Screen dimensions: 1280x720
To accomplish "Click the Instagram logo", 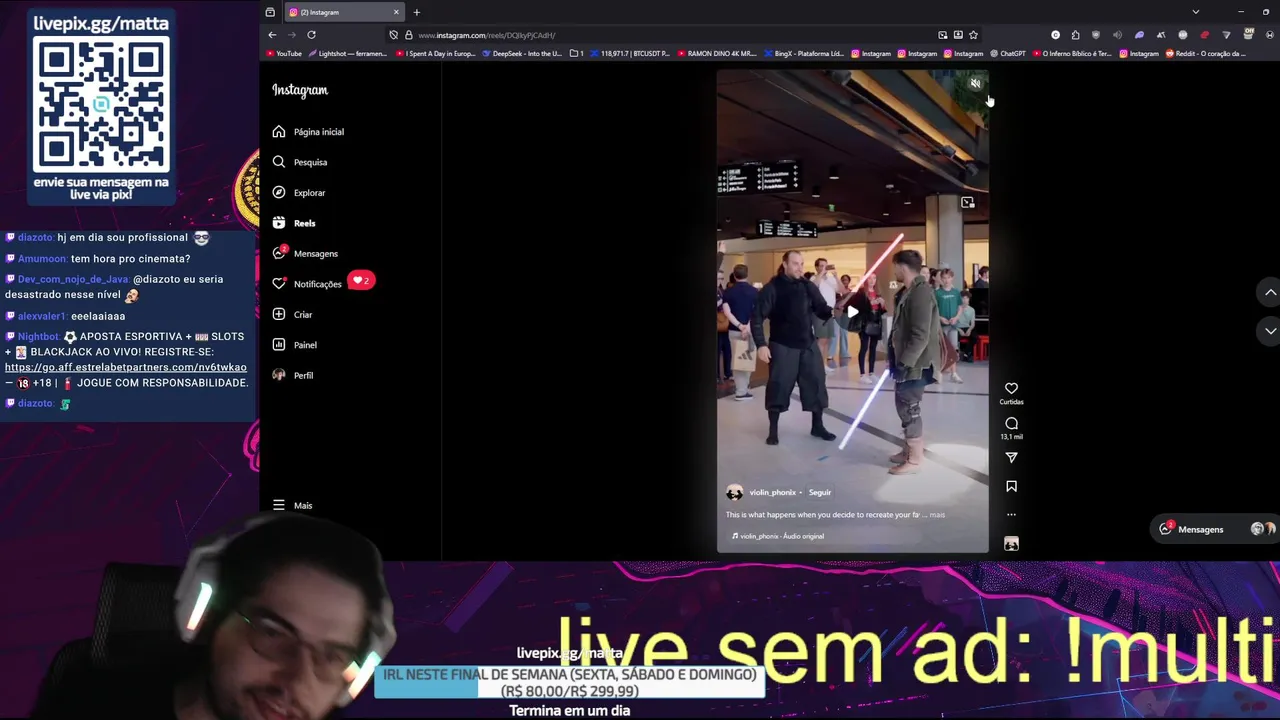I will tap(300, 90).
